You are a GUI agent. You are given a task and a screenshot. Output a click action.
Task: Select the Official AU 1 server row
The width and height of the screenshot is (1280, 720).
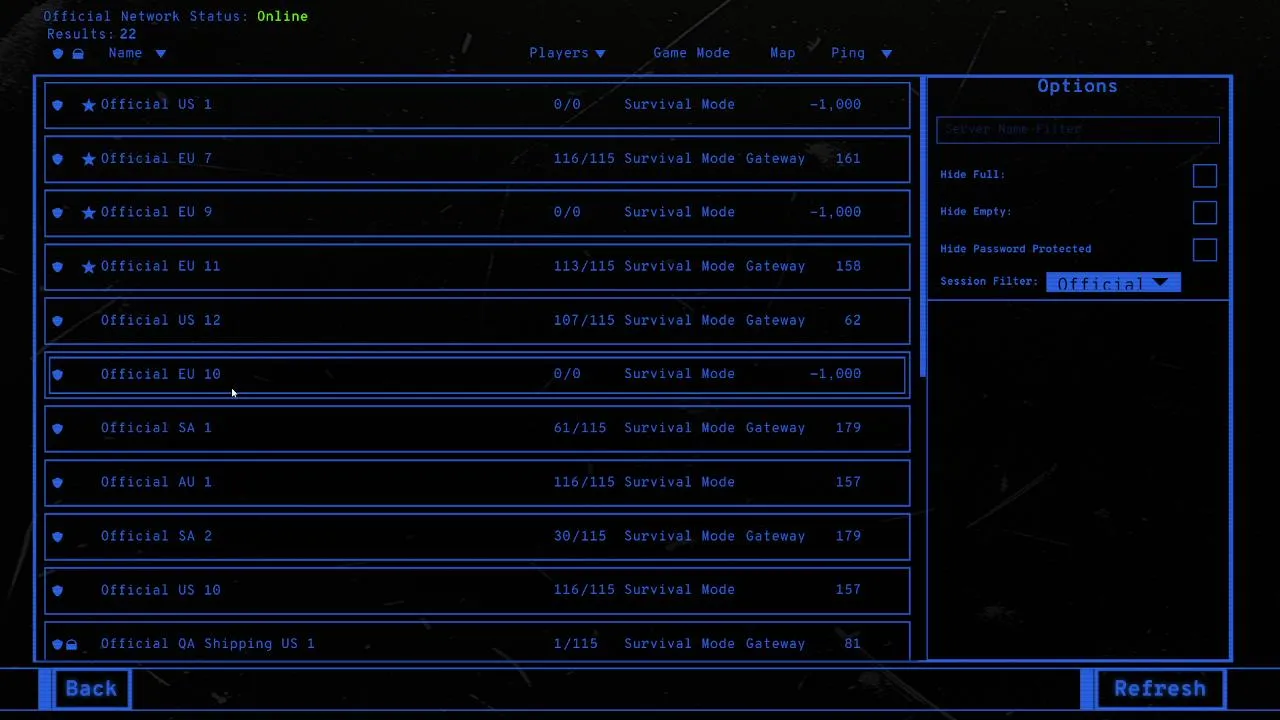coord(477,483)
